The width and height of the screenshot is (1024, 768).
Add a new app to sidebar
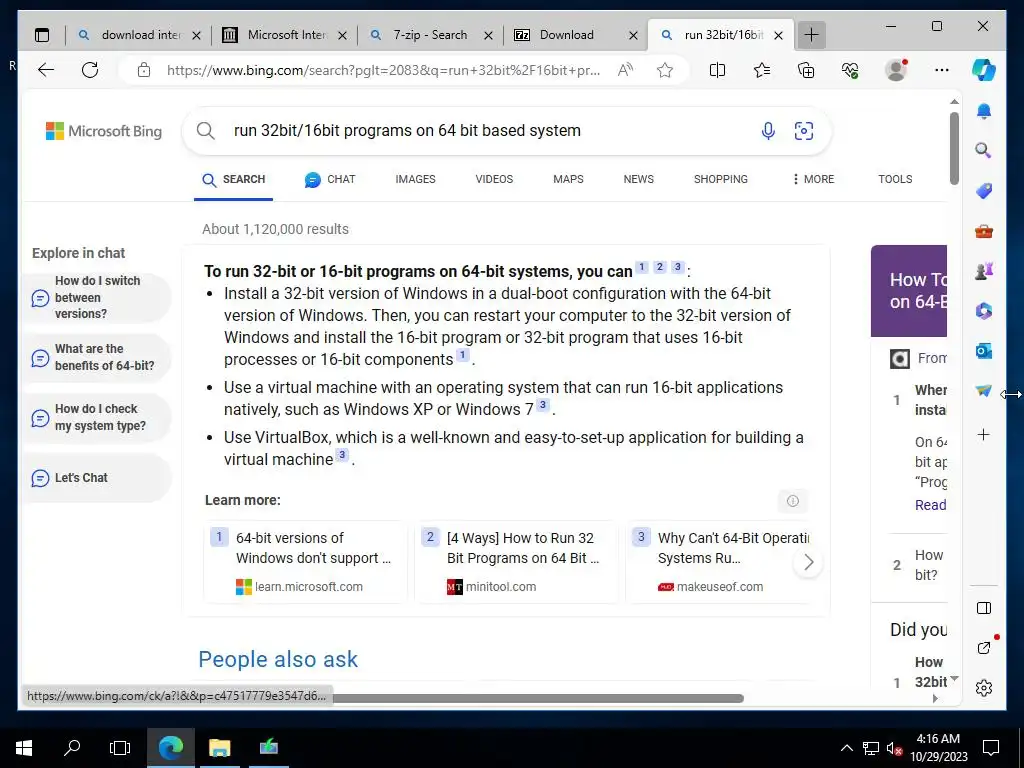984,435
